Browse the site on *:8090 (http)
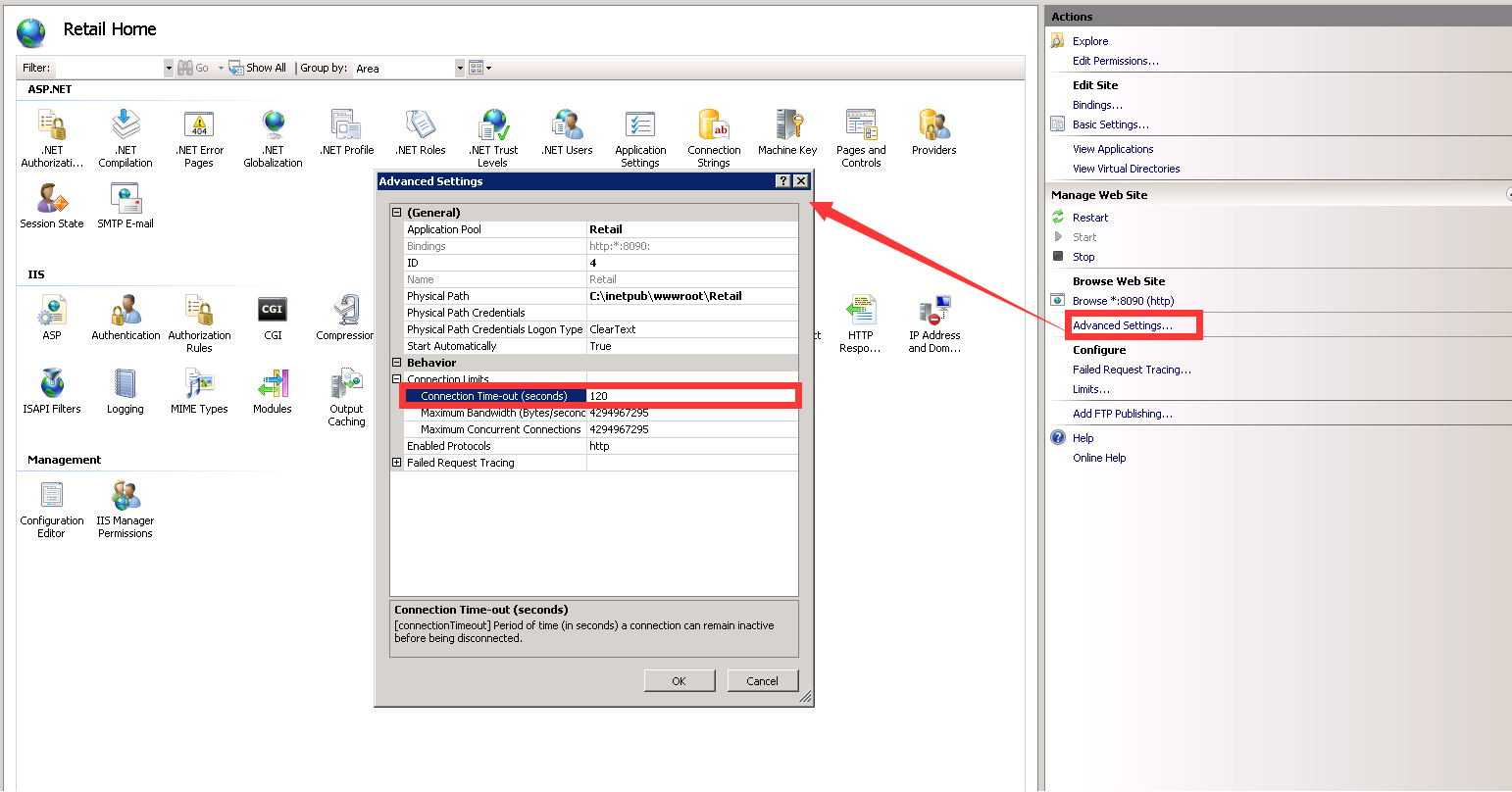Viewport: 1512px width, 792px height. click(x=1123, y=301)
